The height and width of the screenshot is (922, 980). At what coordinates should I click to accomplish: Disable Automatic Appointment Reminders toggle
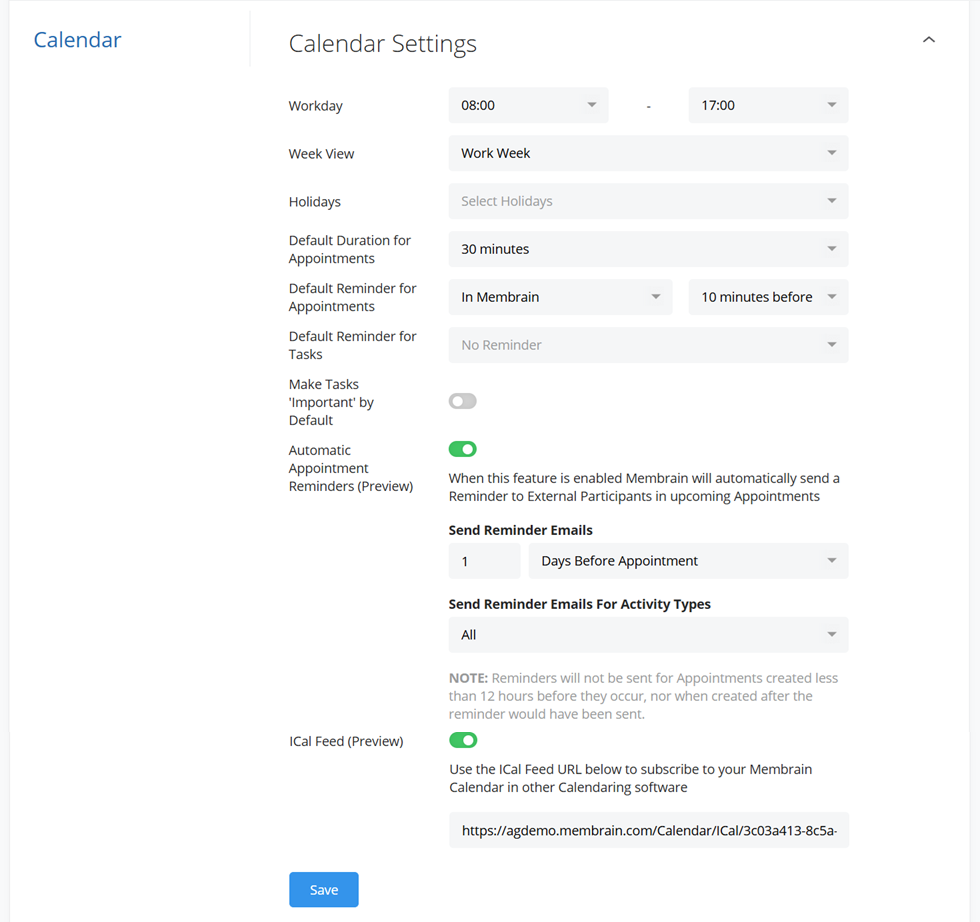[462, 449]
